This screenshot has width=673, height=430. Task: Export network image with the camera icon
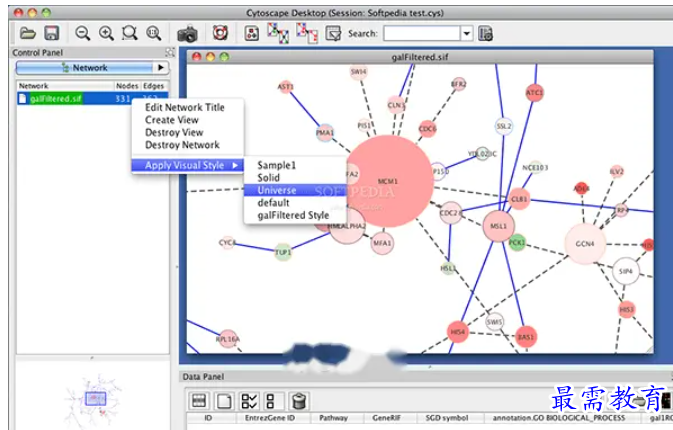(187, 34)
